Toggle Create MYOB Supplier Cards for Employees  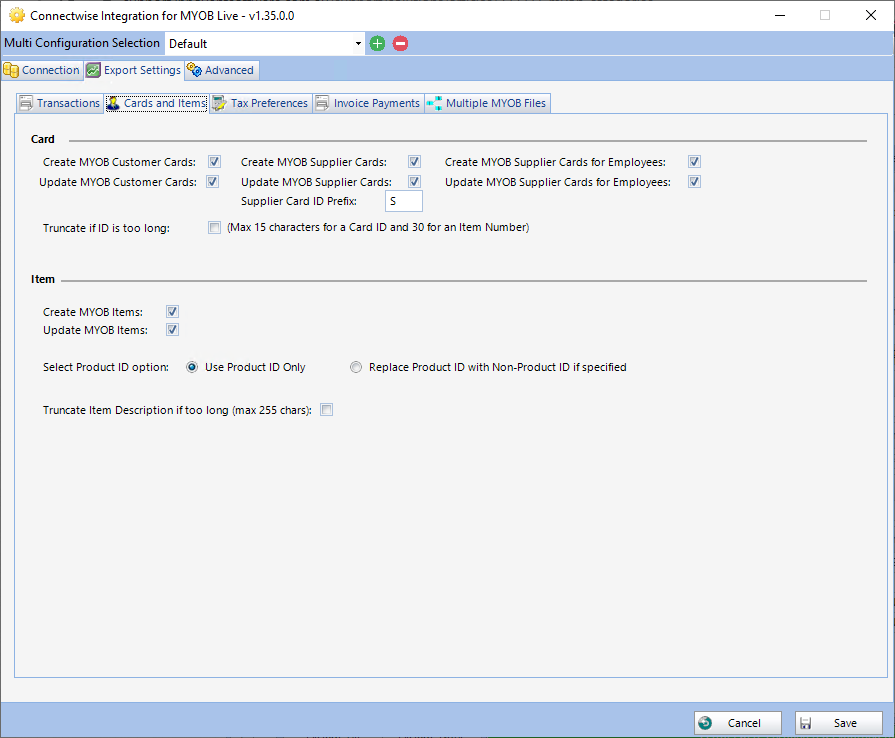tap(694, 162)
